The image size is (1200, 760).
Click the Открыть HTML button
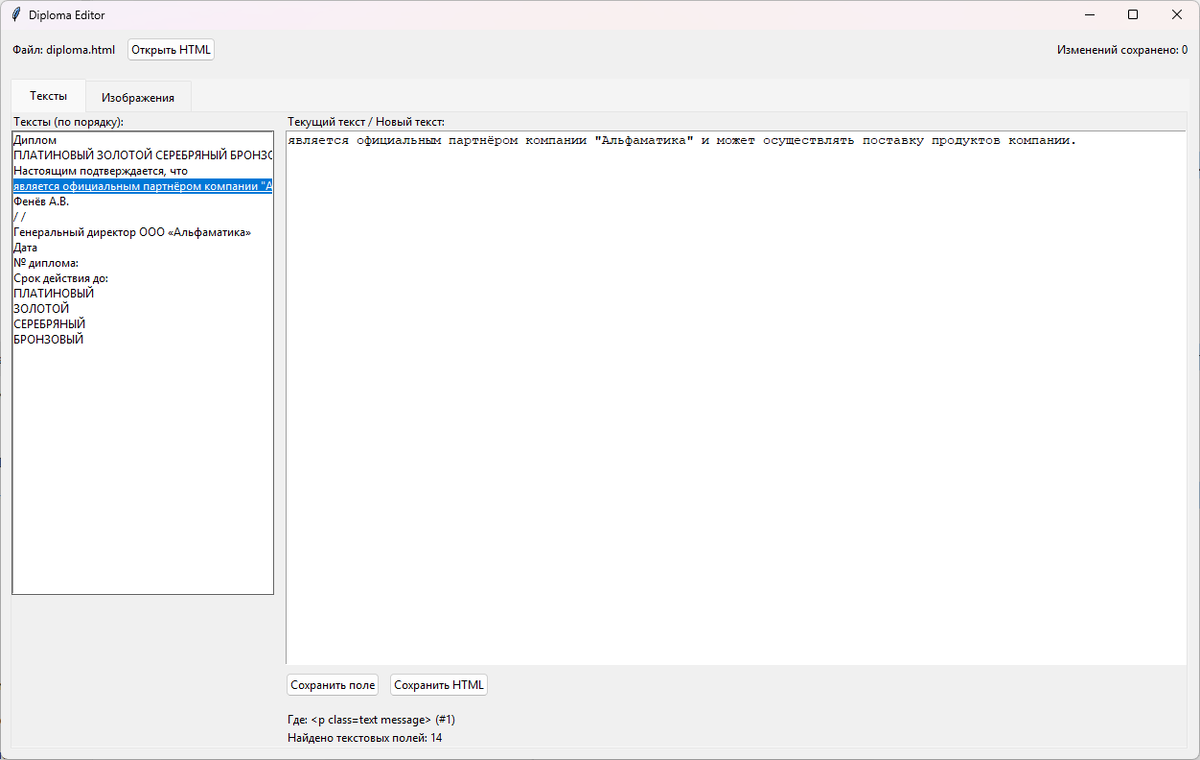[170, 48]
